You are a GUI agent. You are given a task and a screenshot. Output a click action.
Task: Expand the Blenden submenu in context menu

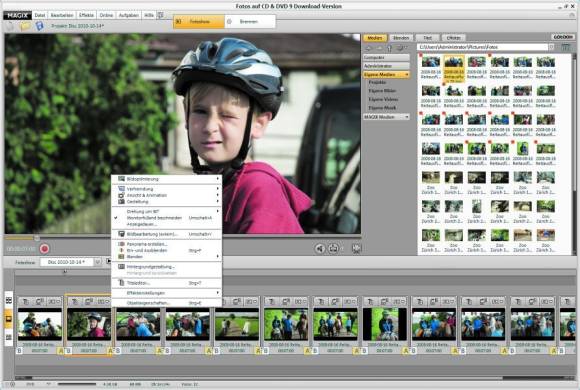point(166,256)
